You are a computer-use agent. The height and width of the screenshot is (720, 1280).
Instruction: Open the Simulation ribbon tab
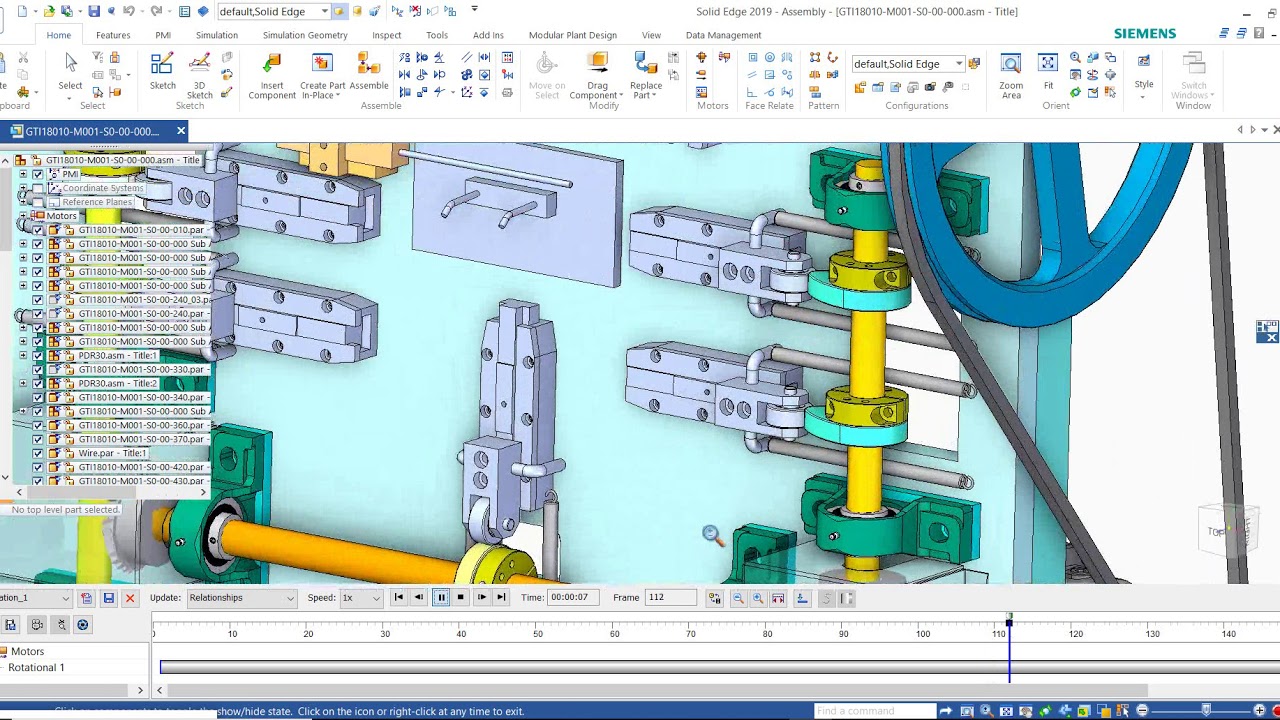point(217,35)
